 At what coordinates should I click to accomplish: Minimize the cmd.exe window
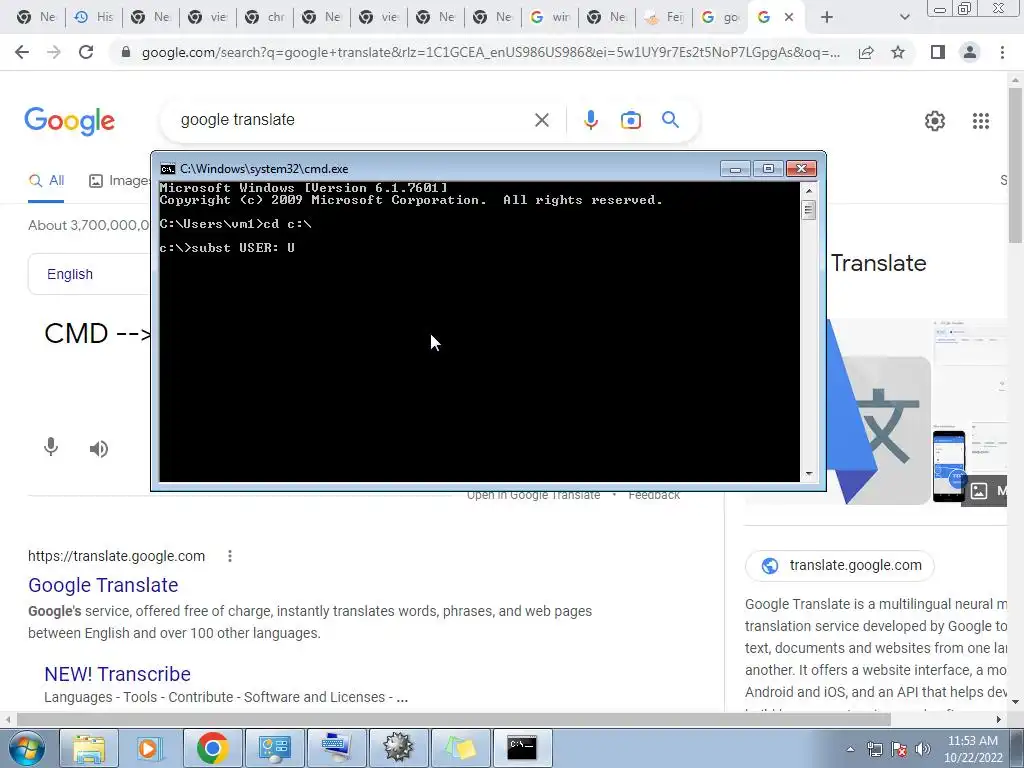click(x=735, y=169)
